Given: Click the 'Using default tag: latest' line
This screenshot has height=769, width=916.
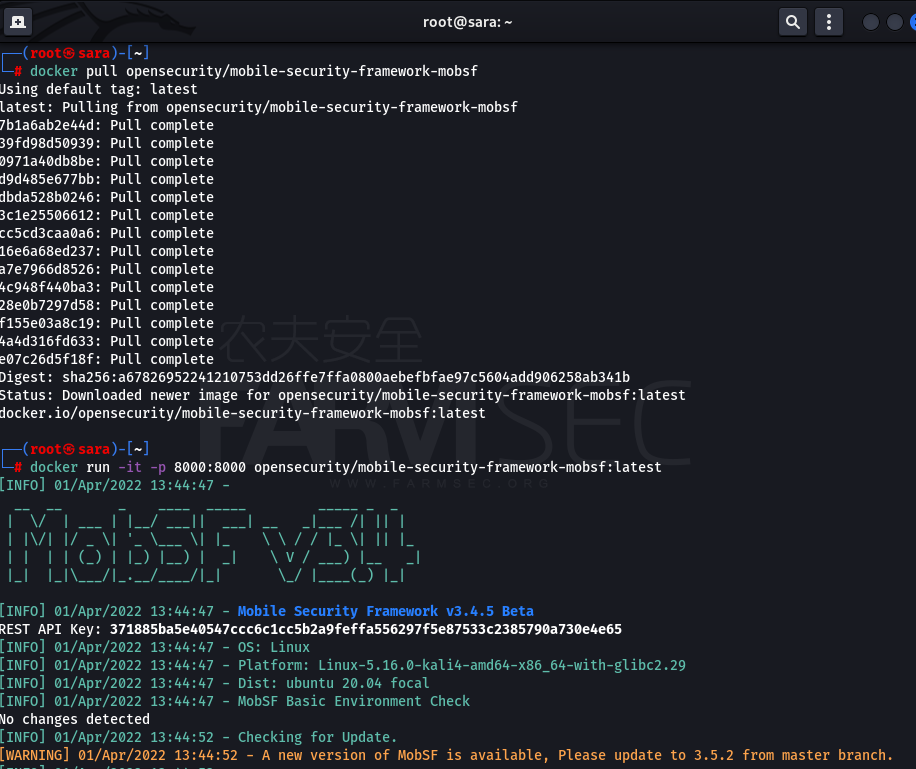Looking at the screenshot, I should tap(99, 89).
